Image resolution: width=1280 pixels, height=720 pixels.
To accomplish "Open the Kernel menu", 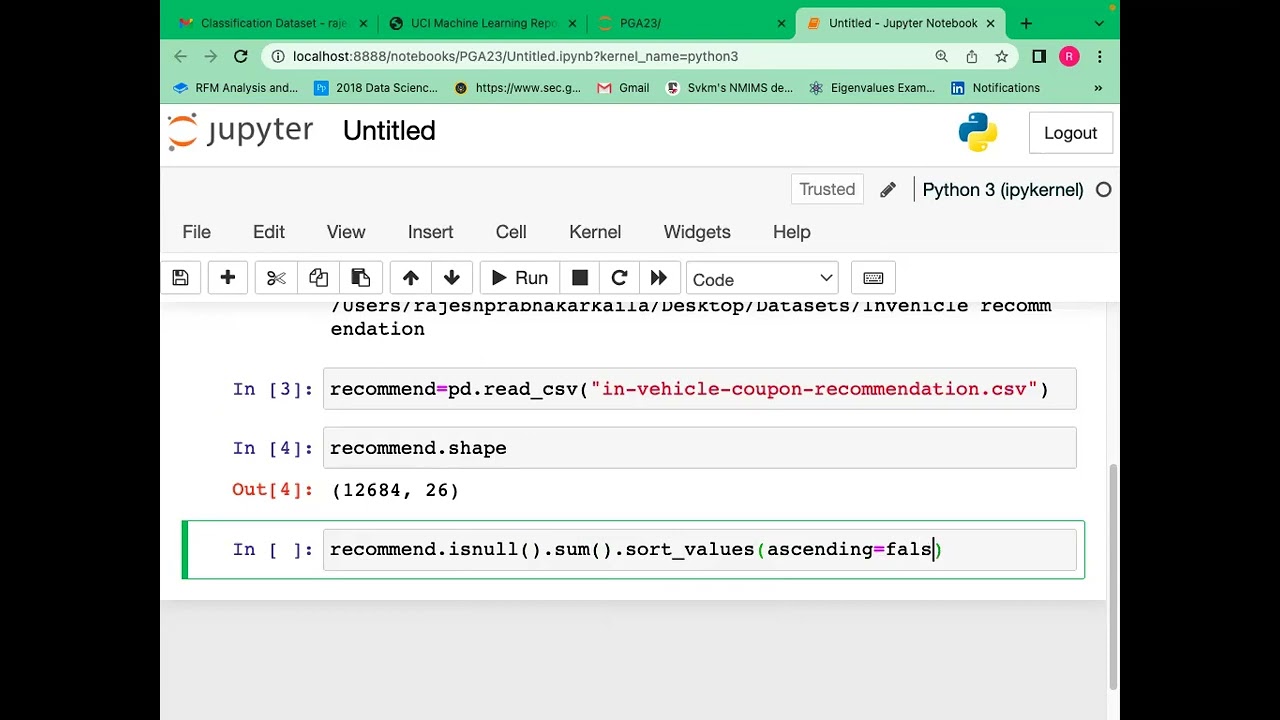I will click(595, 232).
